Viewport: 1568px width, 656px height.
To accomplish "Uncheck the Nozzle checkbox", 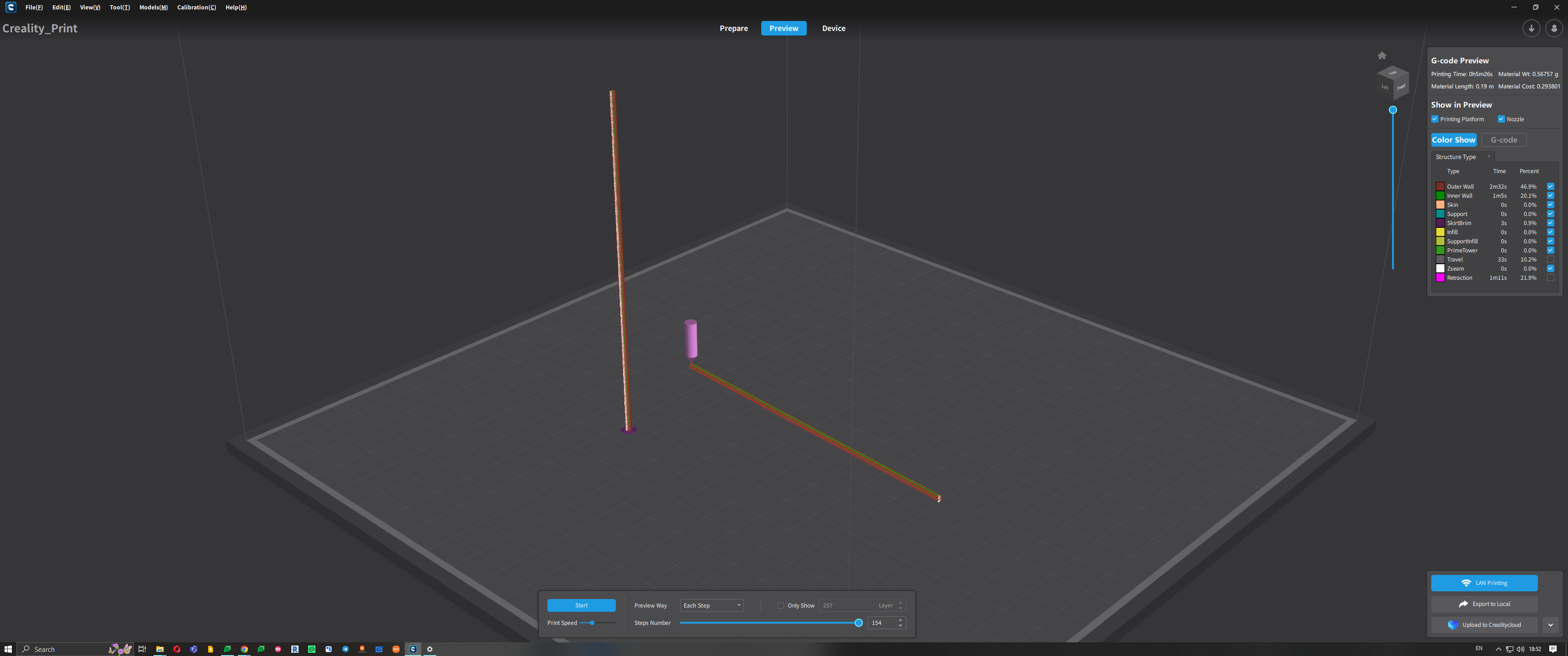I will 1501,119.
